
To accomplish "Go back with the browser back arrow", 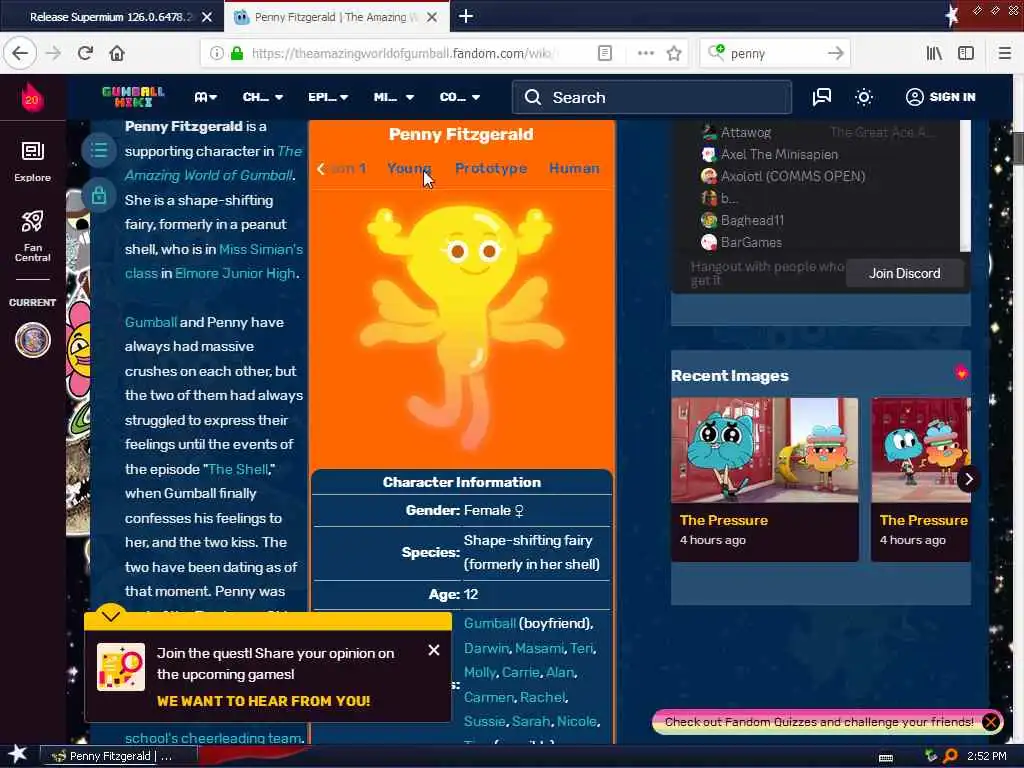I will (x=20, y=53).
